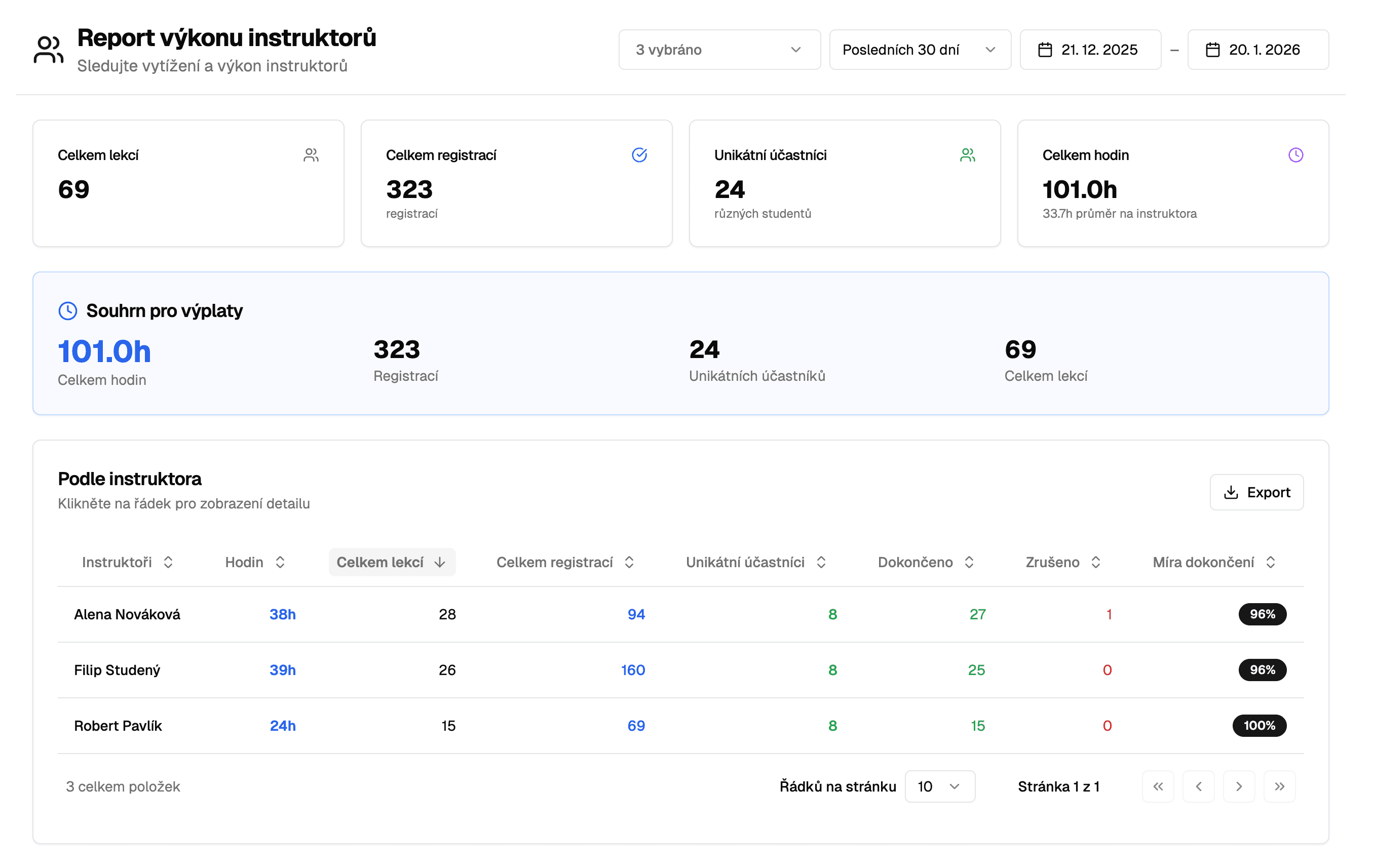The width and height of the screenshot is (1373, 868).
Task: Click the clock icon in Celkem hodin card
Action: pyautogui.click(x=1295, y=155)
